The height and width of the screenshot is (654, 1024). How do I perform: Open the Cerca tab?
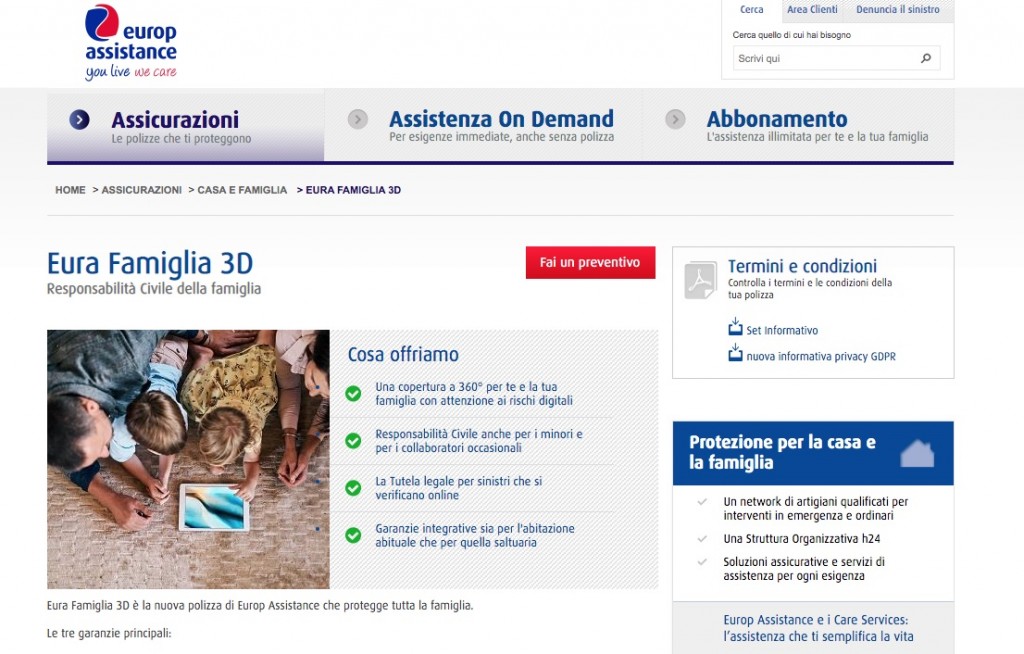pyautogui.click(x=751, y=10)
